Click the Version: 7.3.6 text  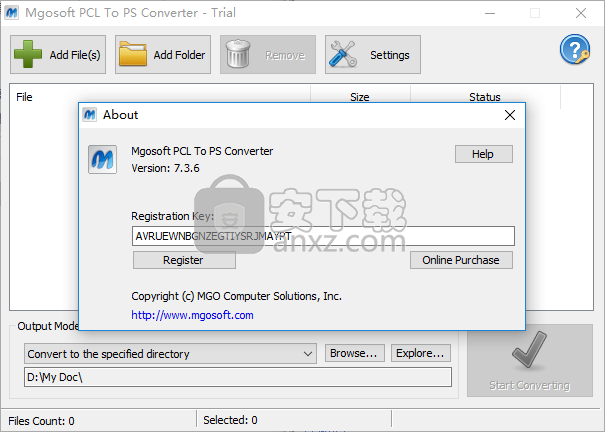pyautogui.click(x=165, y=168)
